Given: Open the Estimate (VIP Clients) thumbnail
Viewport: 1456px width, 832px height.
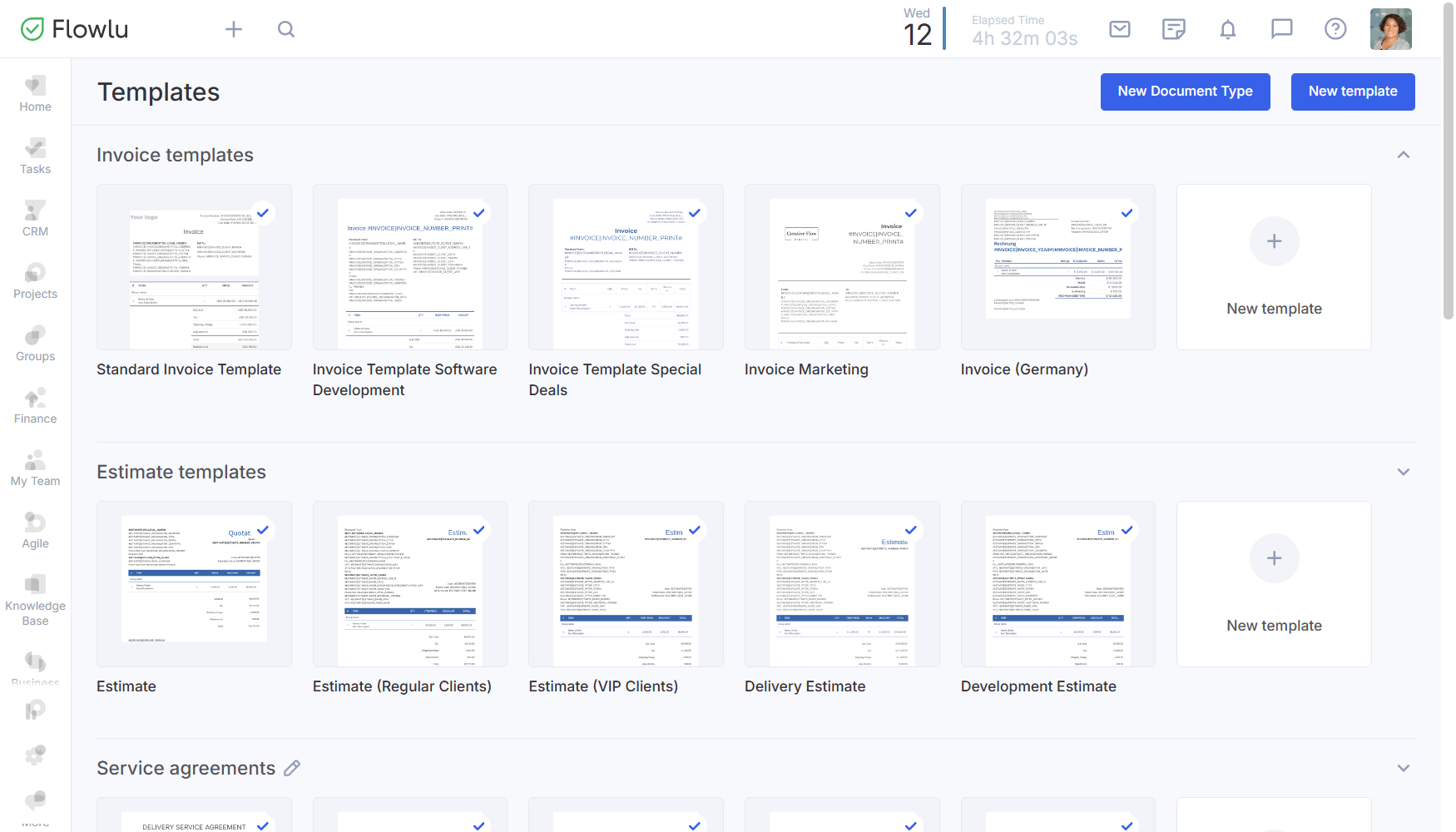Looking at the screenshot, I should click(626, 584).
